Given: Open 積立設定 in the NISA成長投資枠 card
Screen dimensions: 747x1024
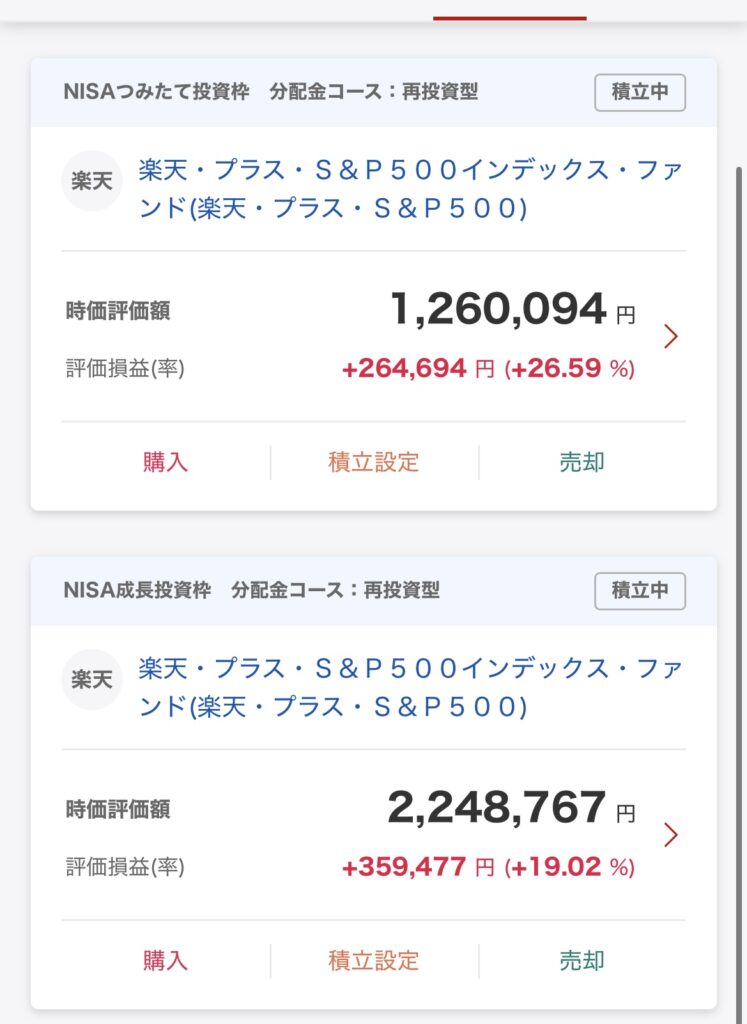Looking at the screenshot, I should point(374,961).
